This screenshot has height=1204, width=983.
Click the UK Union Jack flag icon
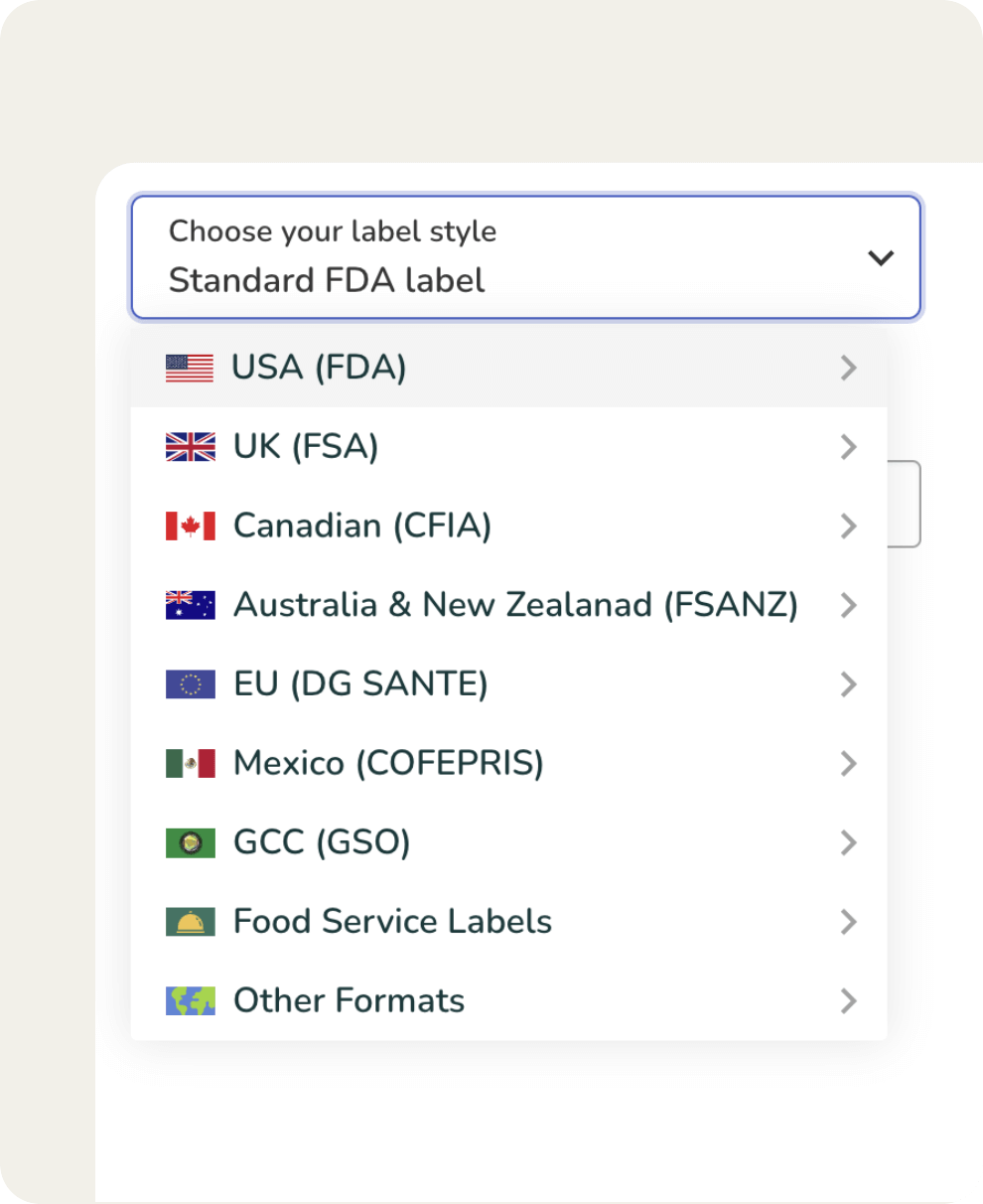191,447
